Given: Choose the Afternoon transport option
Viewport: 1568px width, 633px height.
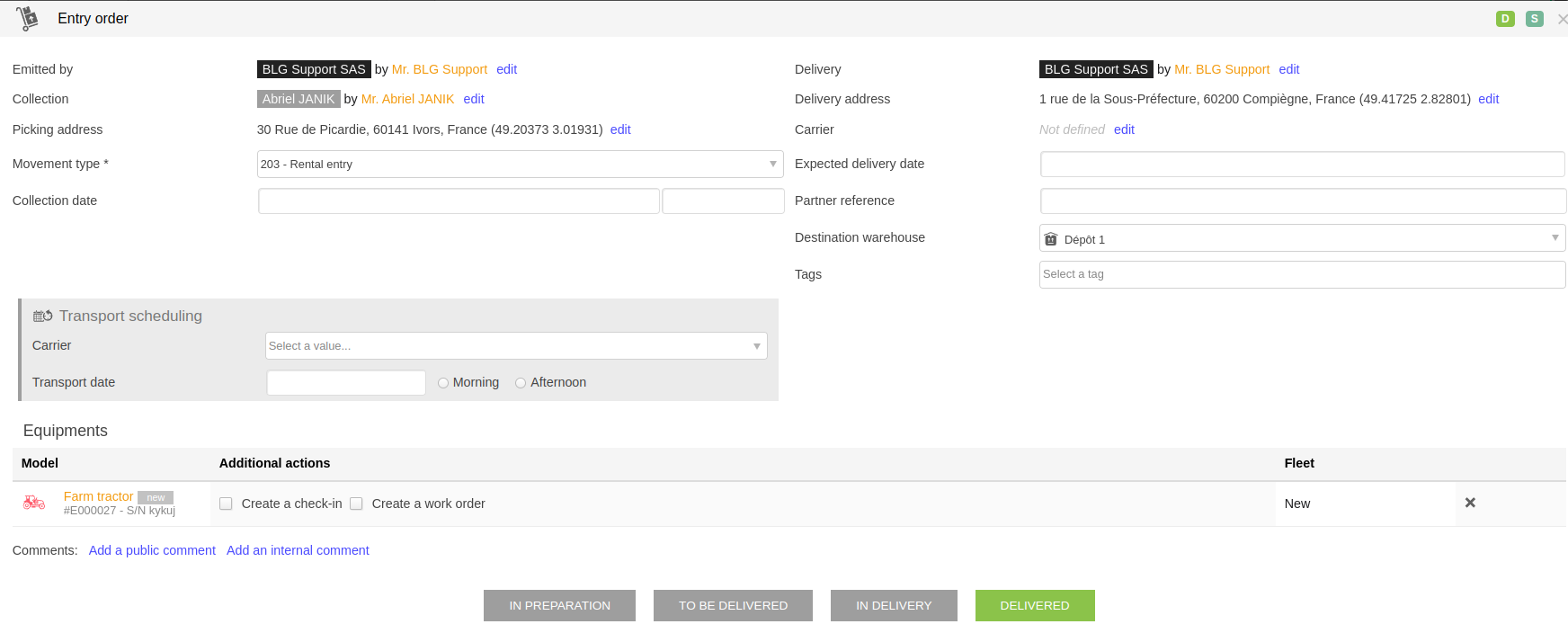Looking at the screenshot, I should pyautogui.click(x=521, y=383).
